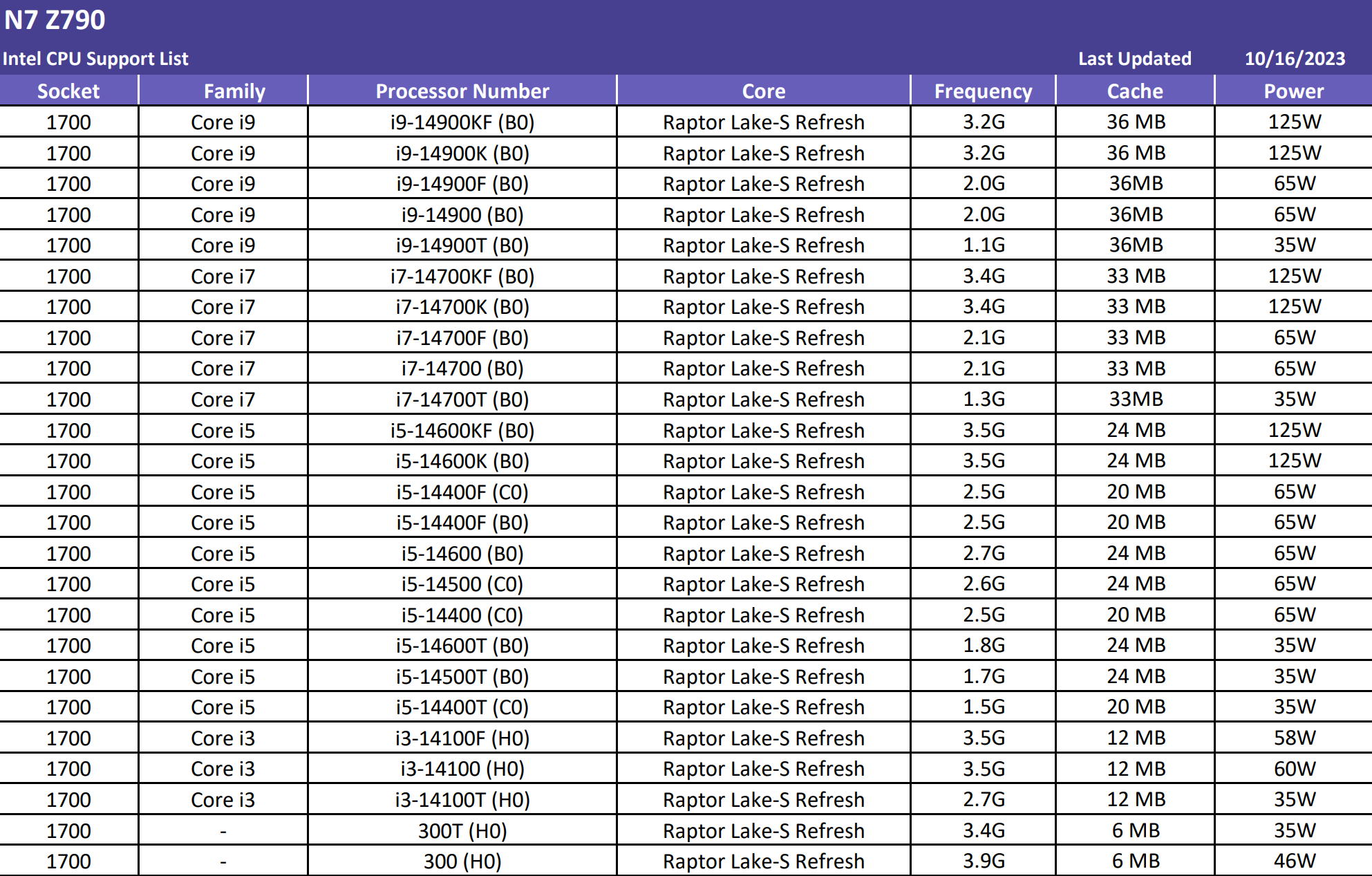Select the i5-14600KF (B0) cell
This screenshot has width=1372, height=876.
tap(462, 430)
